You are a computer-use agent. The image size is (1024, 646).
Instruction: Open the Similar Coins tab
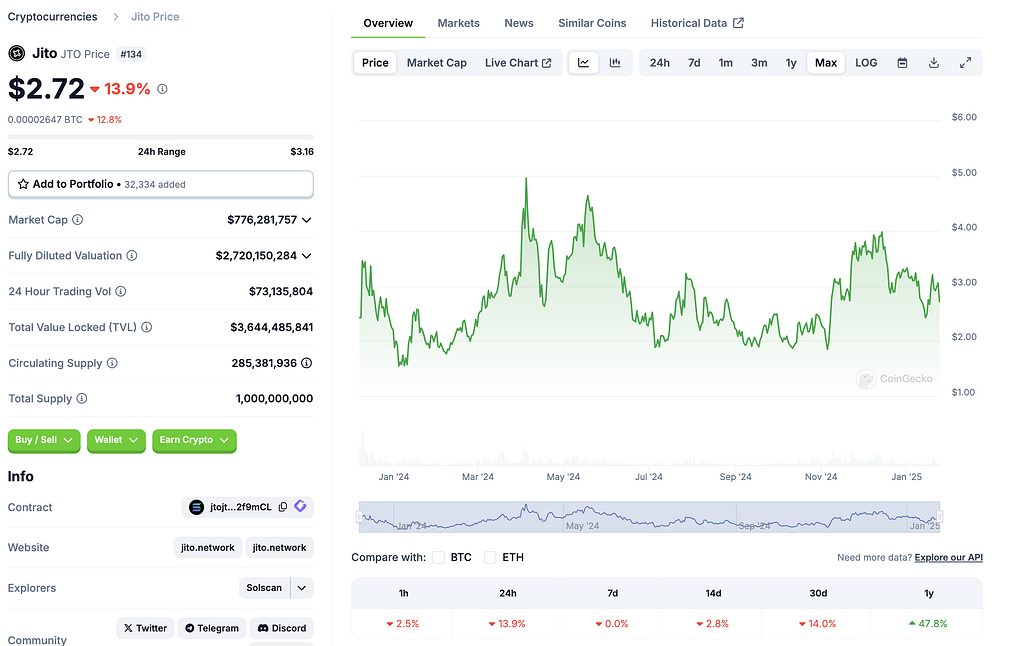[x=592, y=23]
